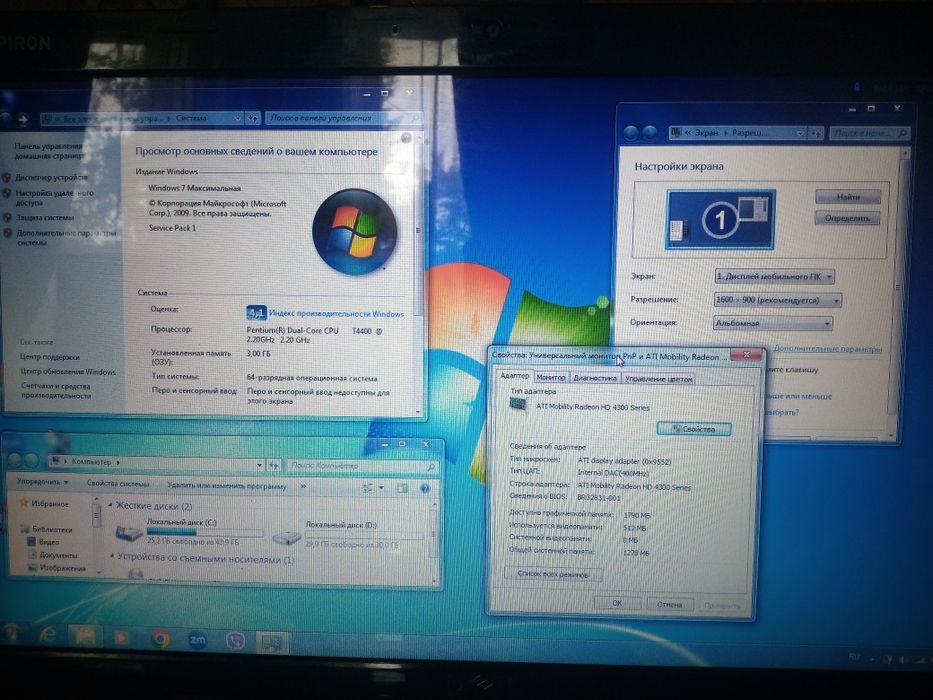
Task: Click the Control Panel taskbar icon
Action: coord(273,642)
